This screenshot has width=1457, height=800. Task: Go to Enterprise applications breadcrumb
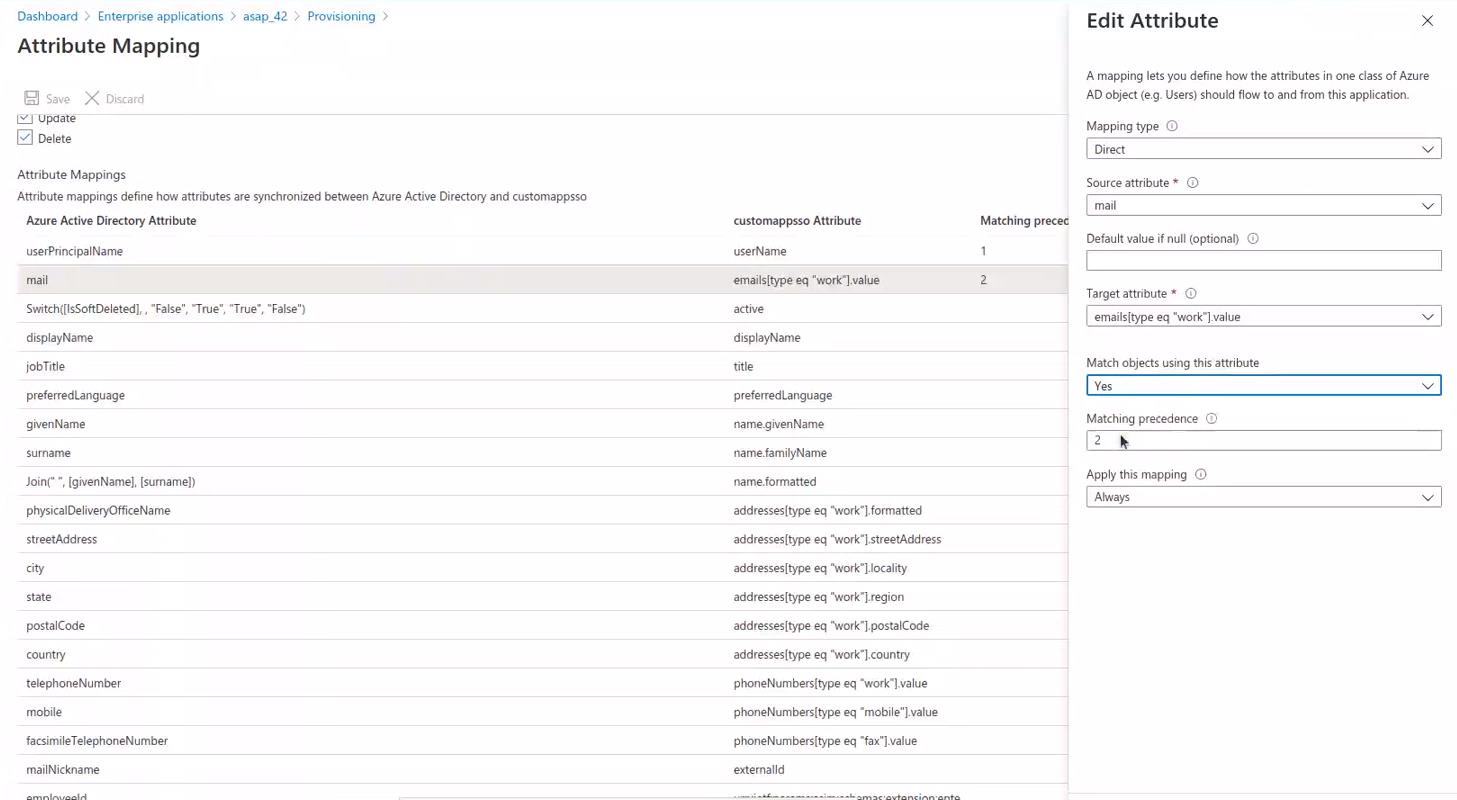pyautogui.click(x=160, y=16)
